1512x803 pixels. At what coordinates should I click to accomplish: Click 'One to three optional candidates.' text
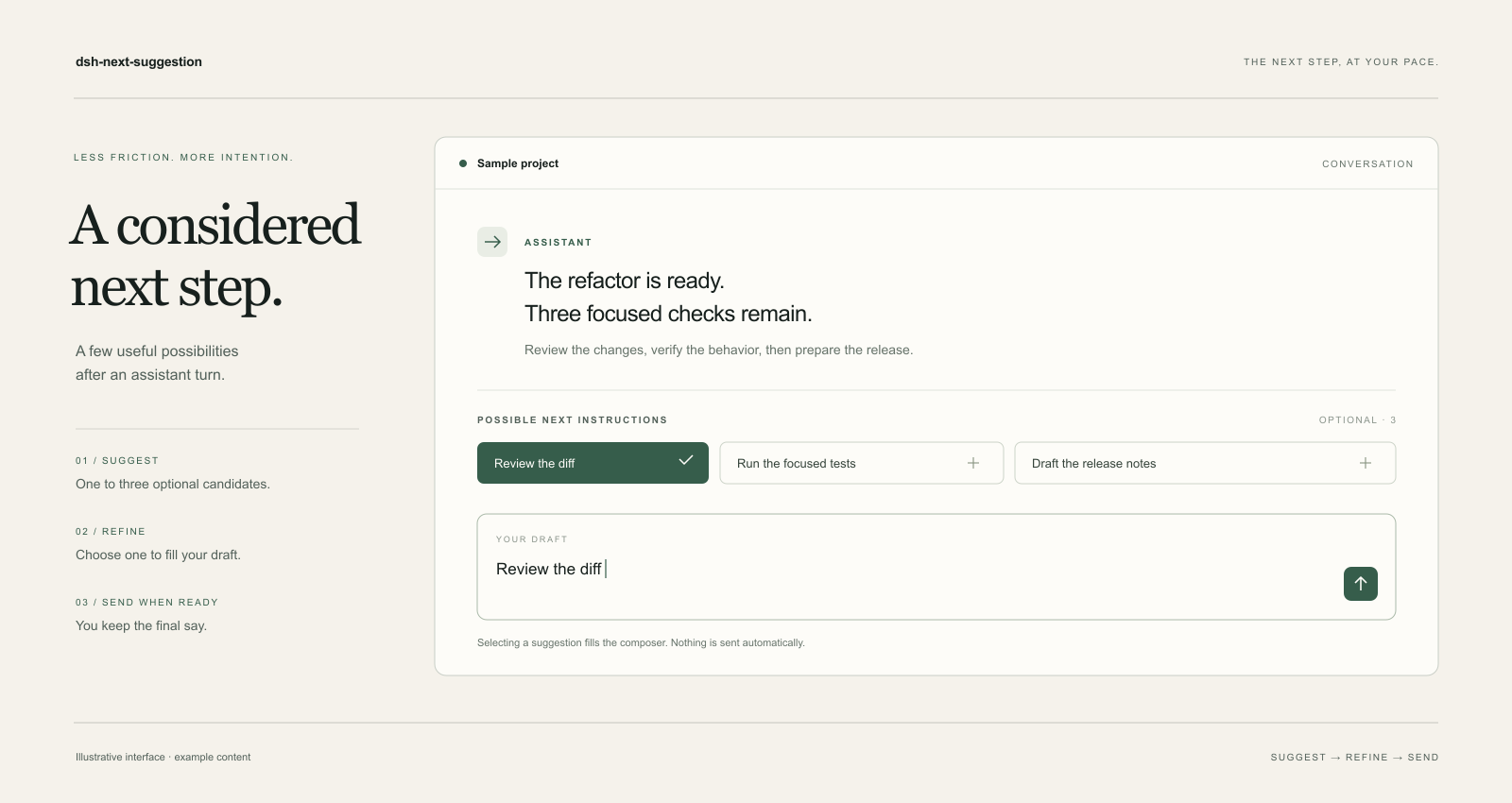coord(173,484)
